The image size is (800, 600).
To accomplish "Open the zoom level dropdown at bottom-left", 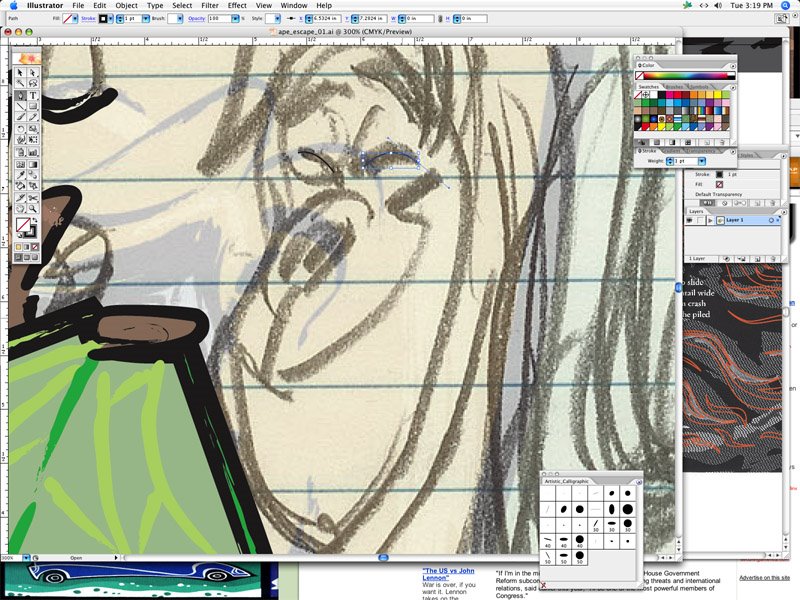I will [x=26, y=558].
